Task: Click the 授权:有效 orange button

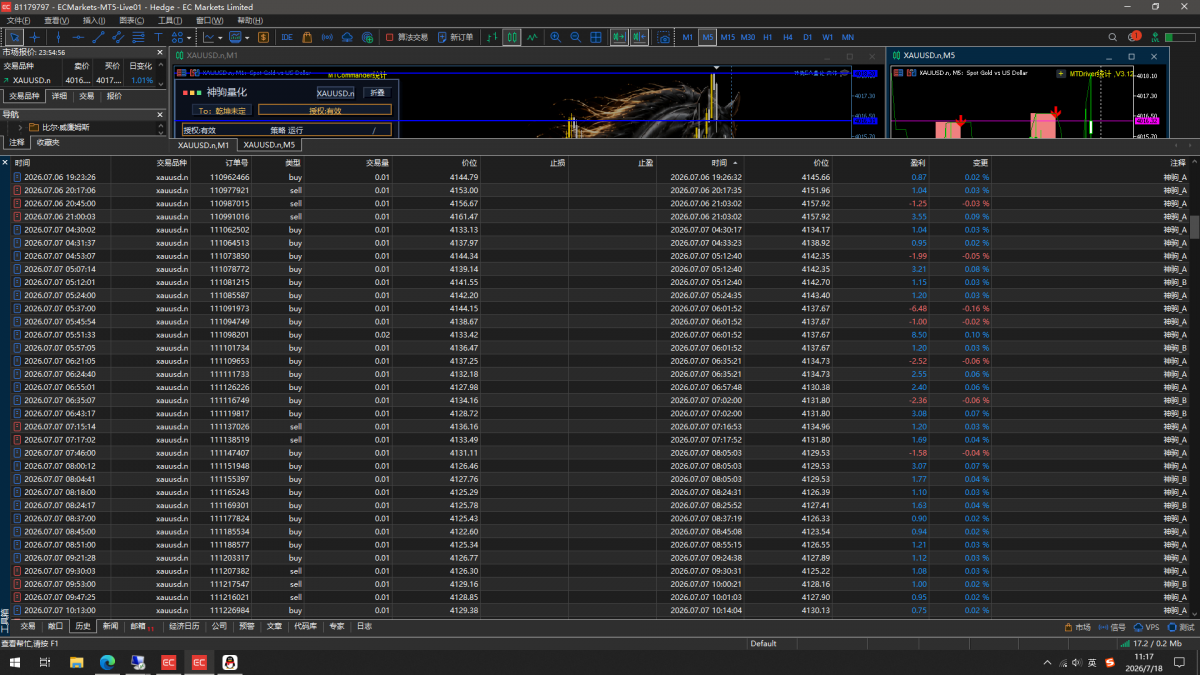Action: click(324, 110)
